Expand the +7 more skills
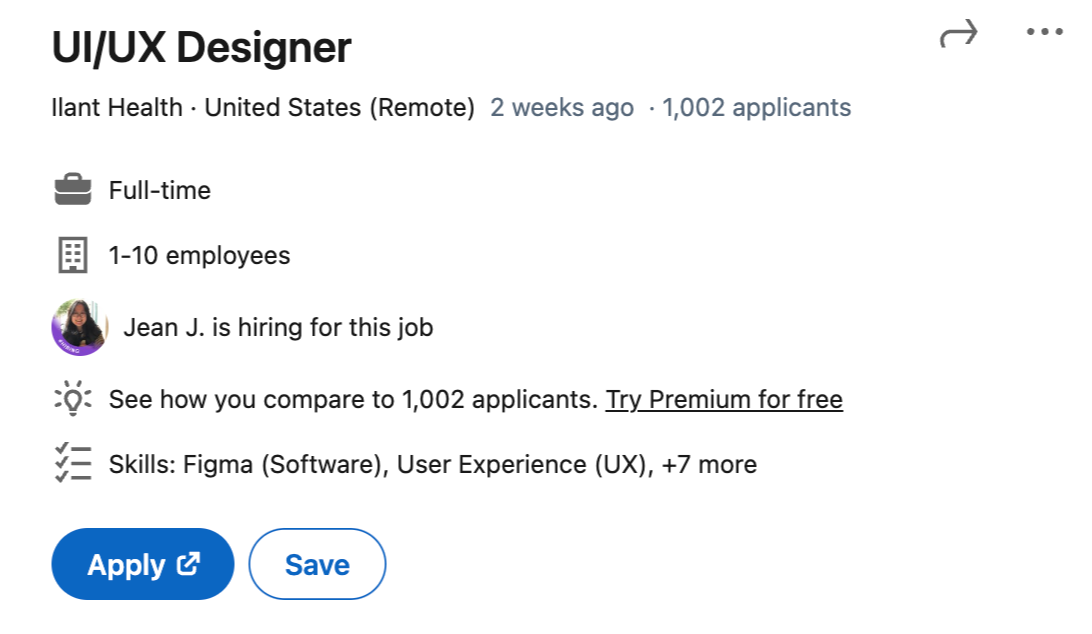 click(x=709, y=465)
